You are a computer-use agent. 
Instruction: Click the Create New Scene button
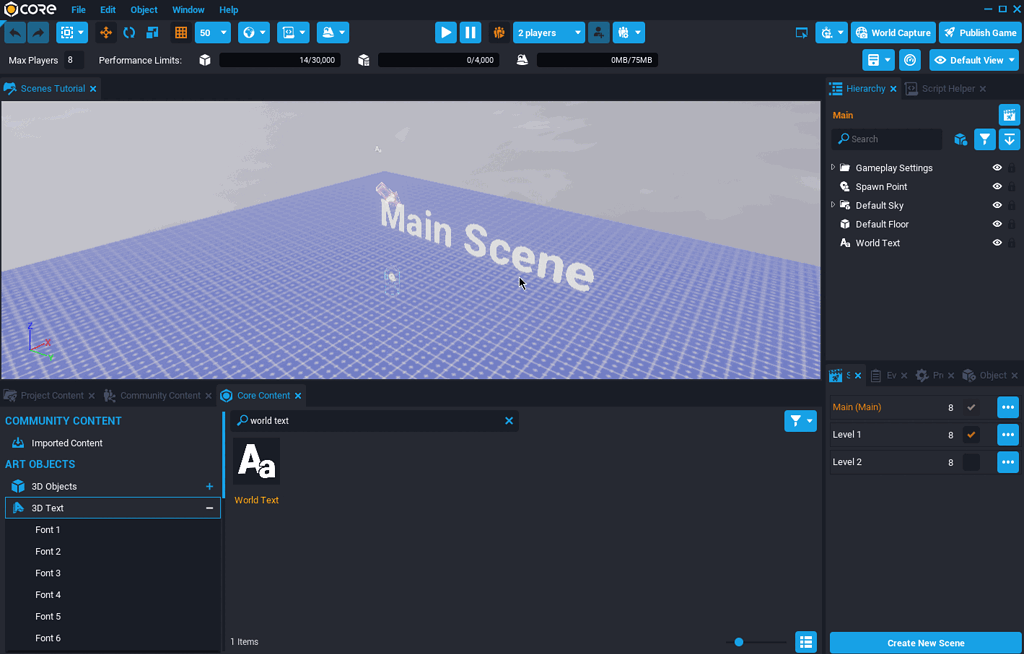coord(925,642)
